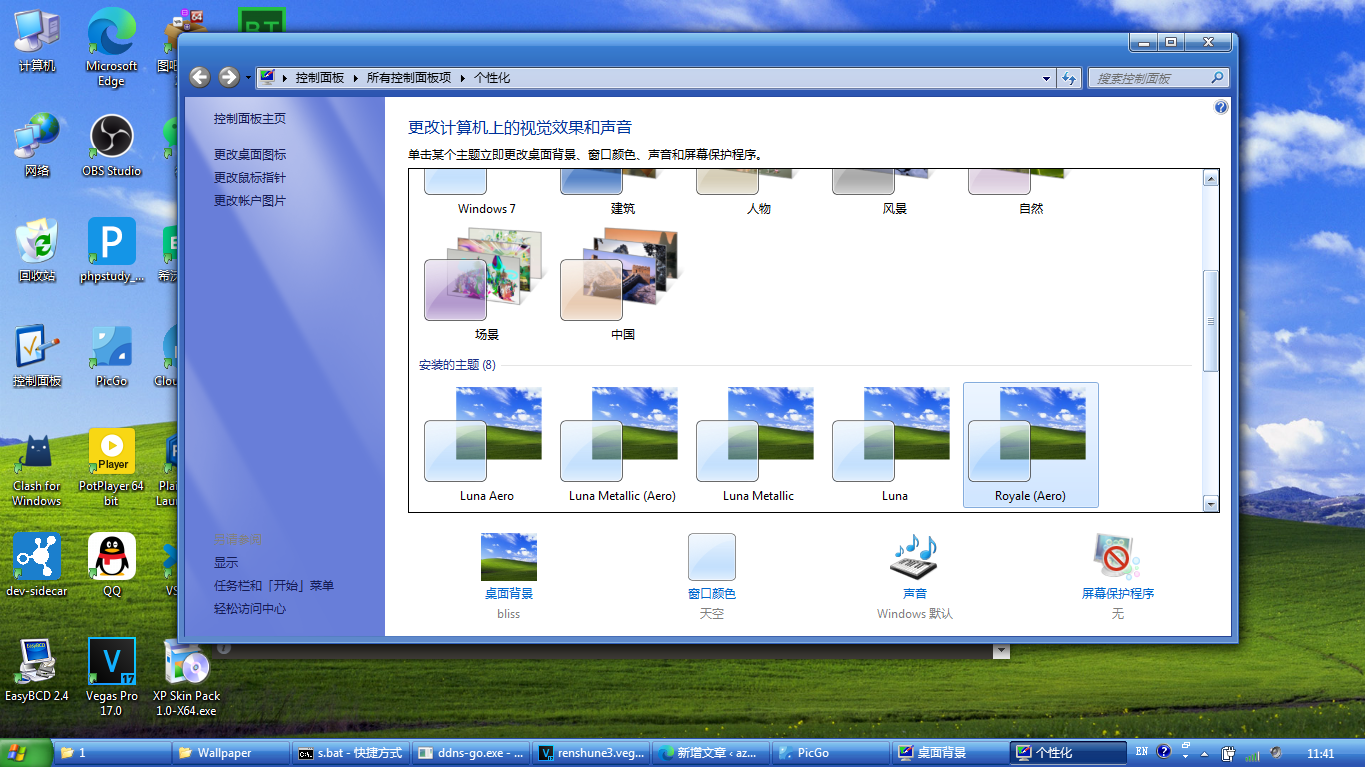The height and width of the screenshot is (767, 1365).
Task: Select the 回收站 recycle bin icon
Action: pyautogui.click(x=37, y=251)
